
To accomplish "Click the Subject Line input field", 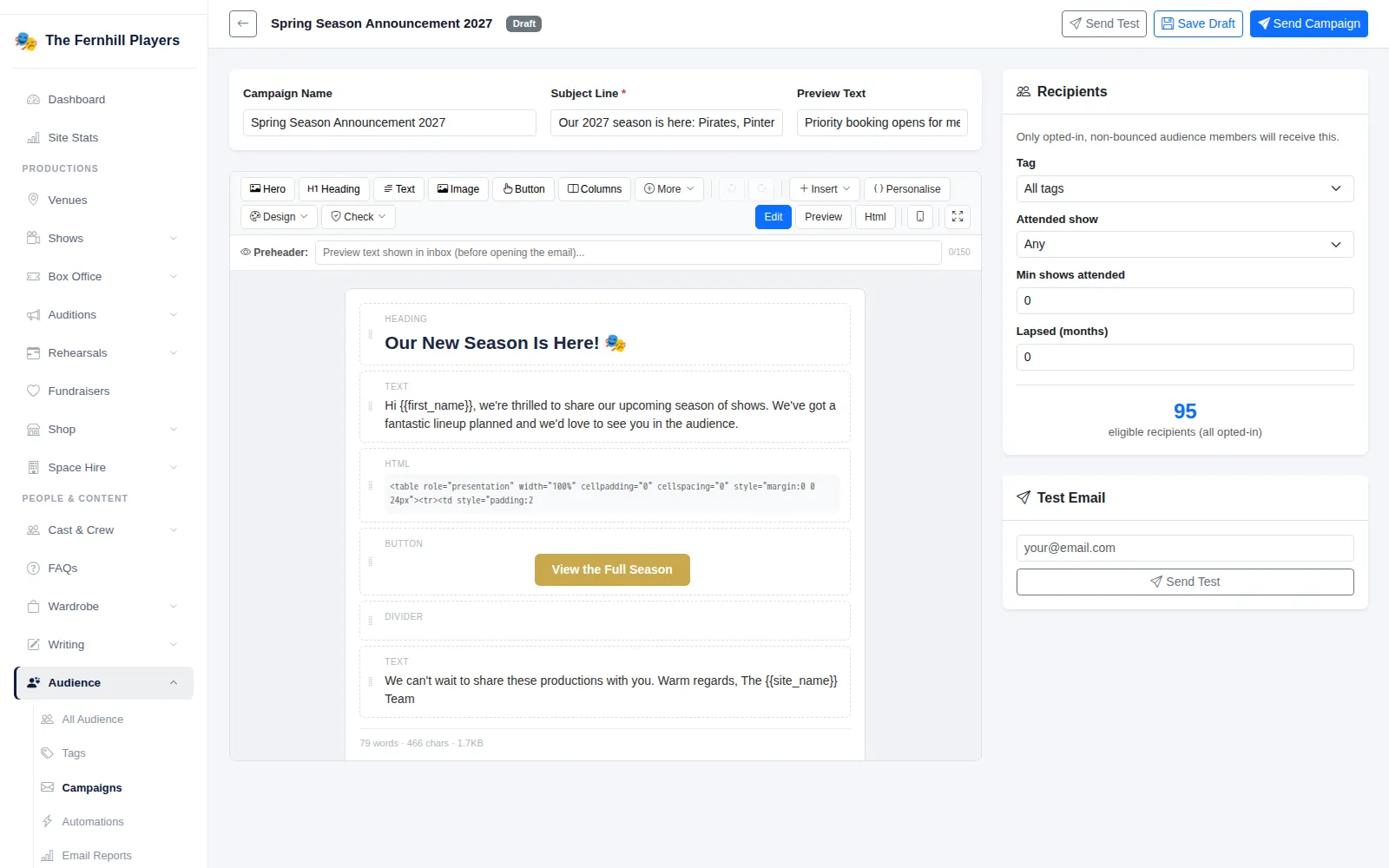I will [x=667, y=122].
